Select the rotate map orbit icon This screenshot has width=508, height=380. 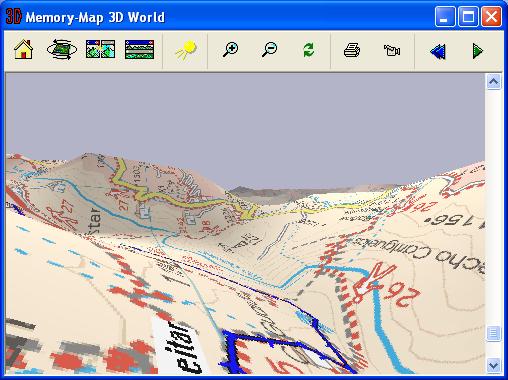coord(62,50)
